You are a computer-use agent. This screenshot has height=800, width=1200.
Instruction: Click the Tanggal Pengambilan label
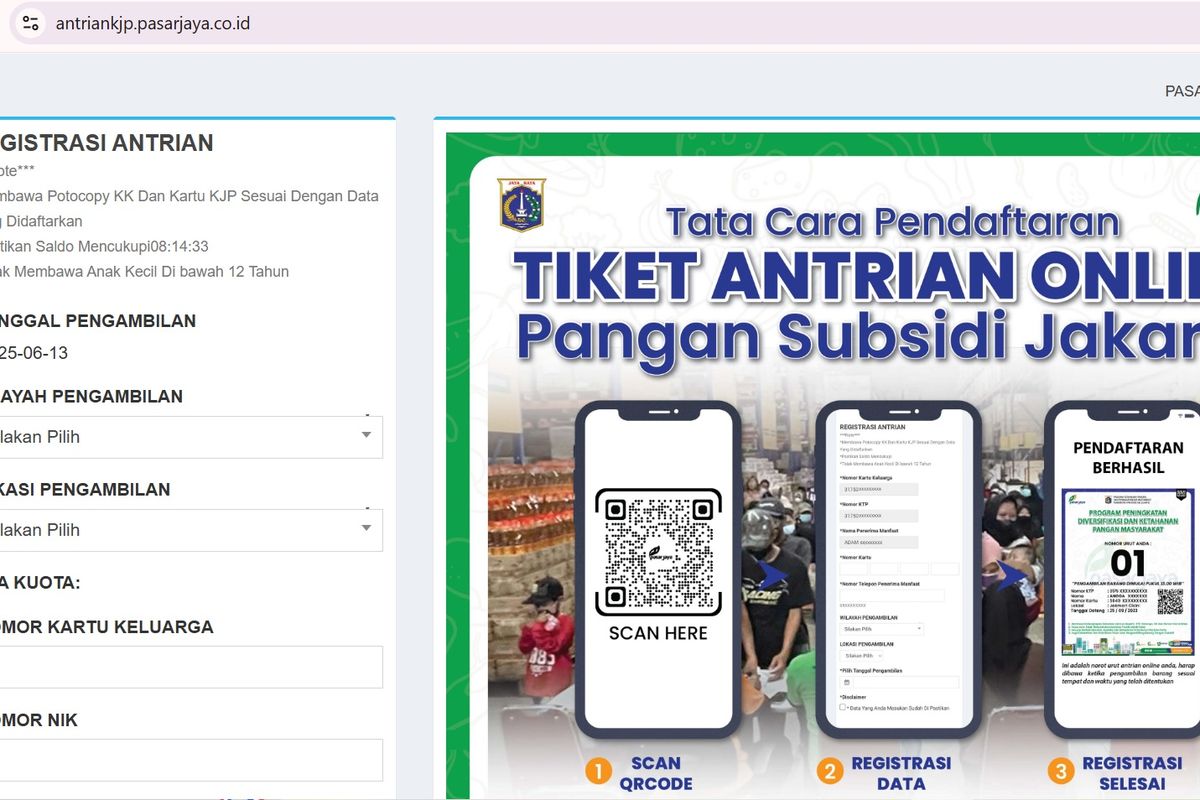click(98, 321)
